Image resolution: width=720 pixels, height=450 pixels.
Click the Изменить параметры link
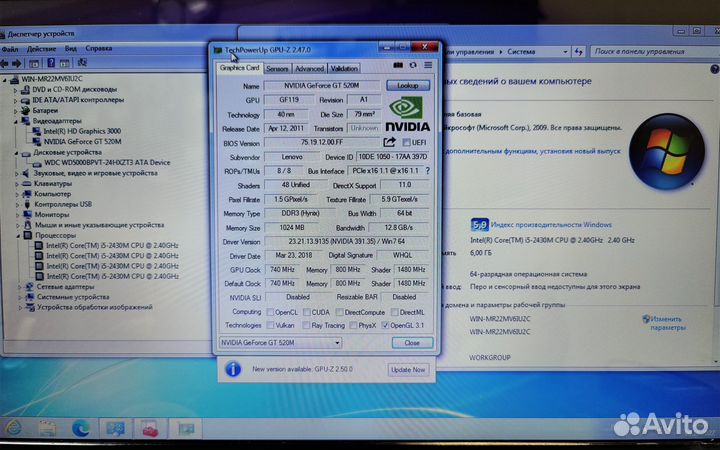click(666, 323)
